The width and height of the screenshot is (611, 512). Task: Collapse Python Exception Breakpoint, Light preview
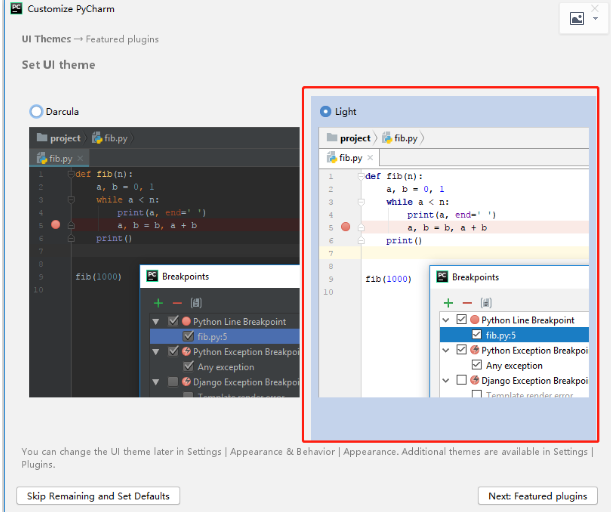click(x=446, y=350)
